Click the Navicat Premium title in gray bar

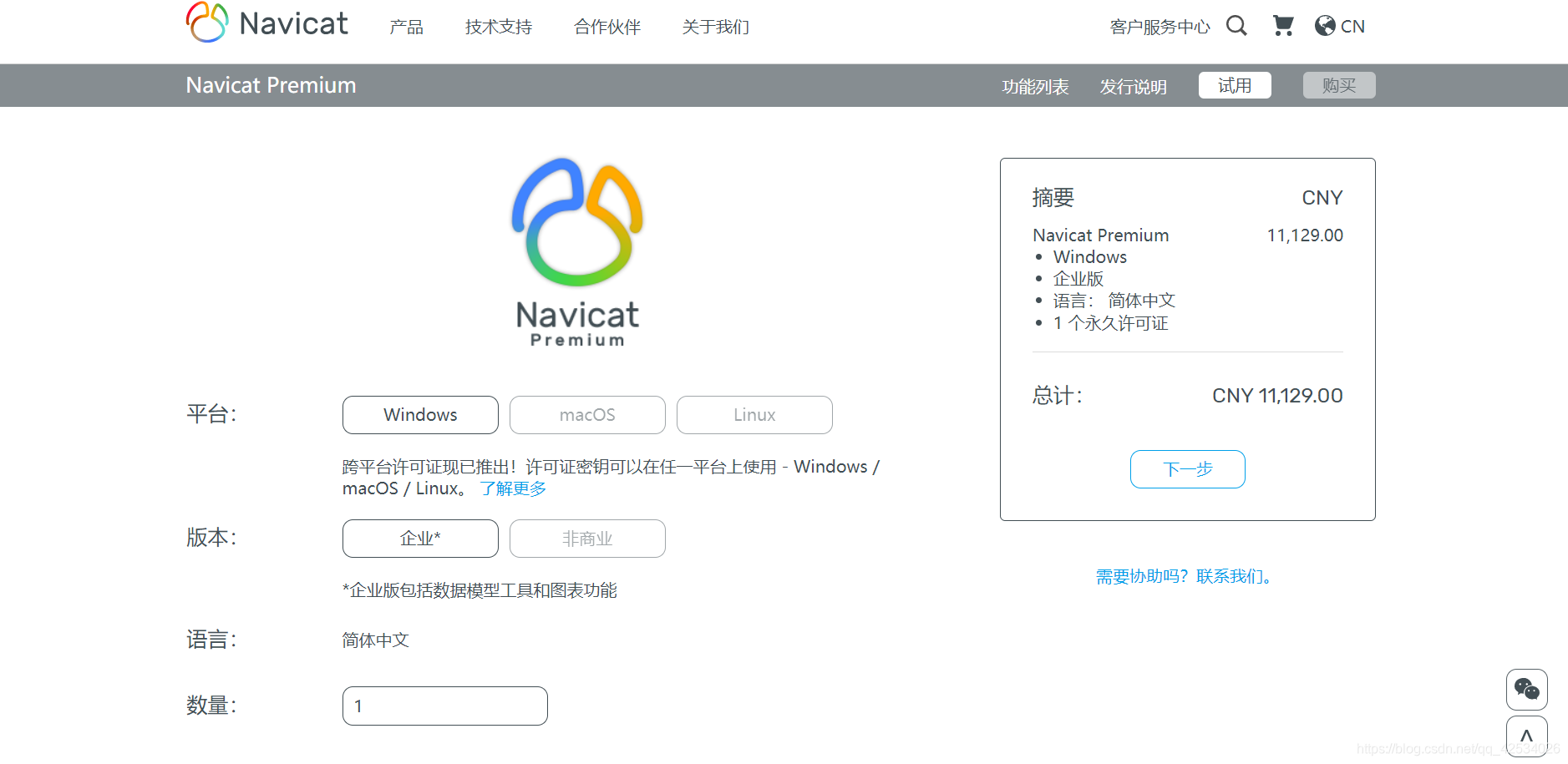pyautogui.click(x=271, y=85)
